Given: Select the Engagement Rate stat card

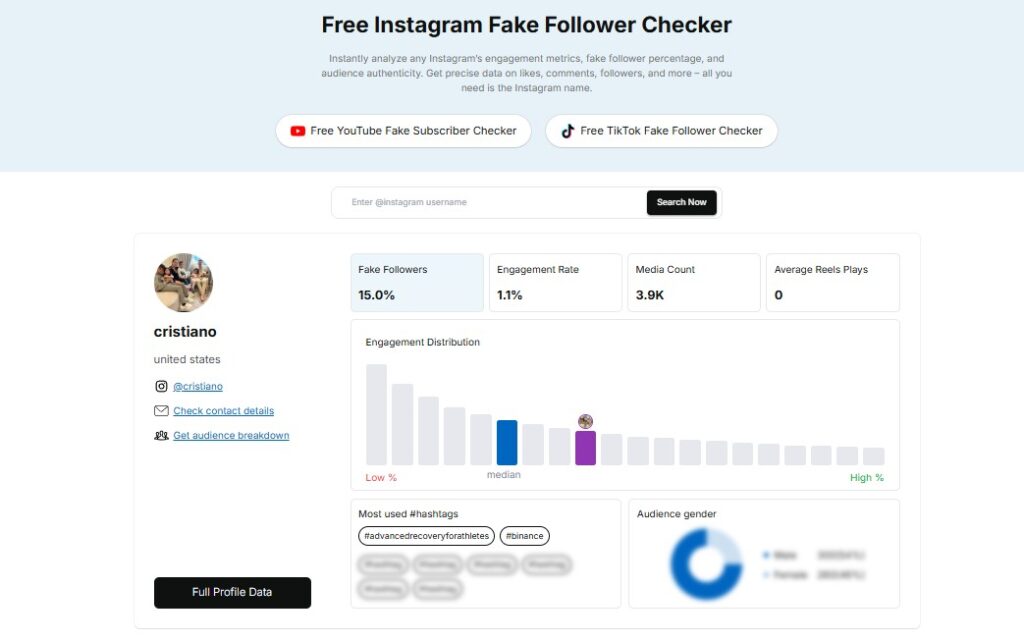Looking at the screenshot, I should [x=556, y=283].
